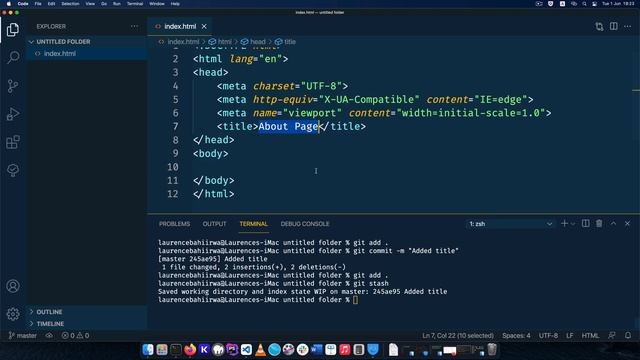Screen dimensions: 640x360
Task: Kill the terminal with trash icon
Action: click(599, 223)
